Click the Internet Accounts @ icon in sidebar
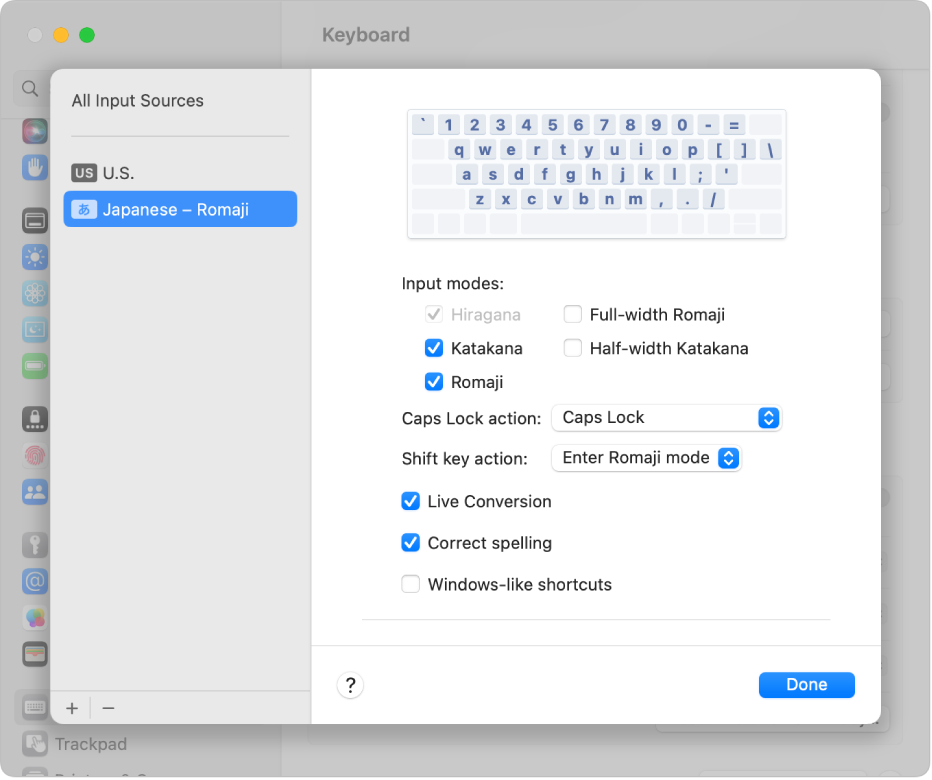932x780 pixels. point(35,581)
